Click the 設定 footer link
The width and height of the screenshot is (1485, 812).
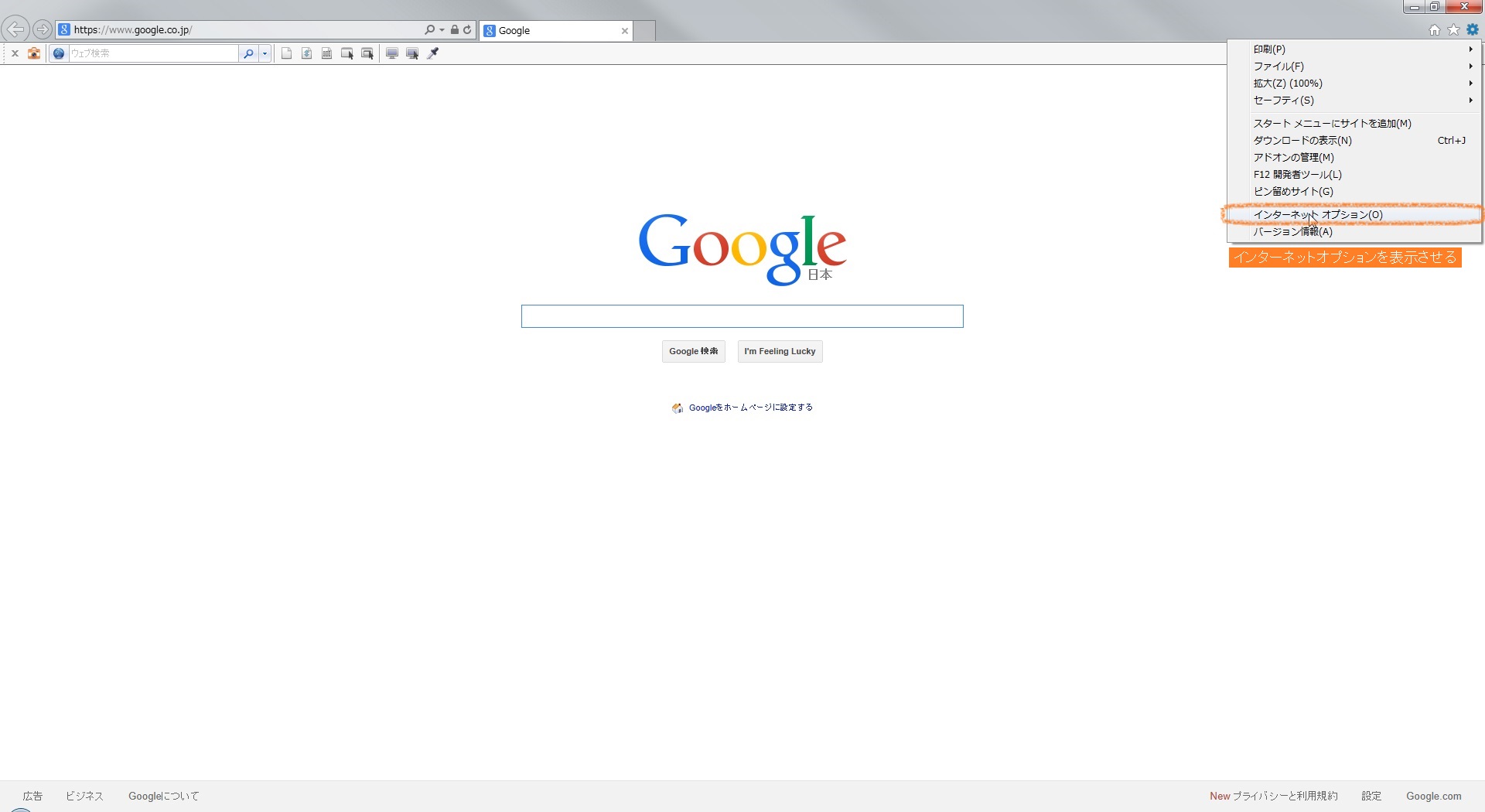pyautogui.click(x=1371, y=796)
